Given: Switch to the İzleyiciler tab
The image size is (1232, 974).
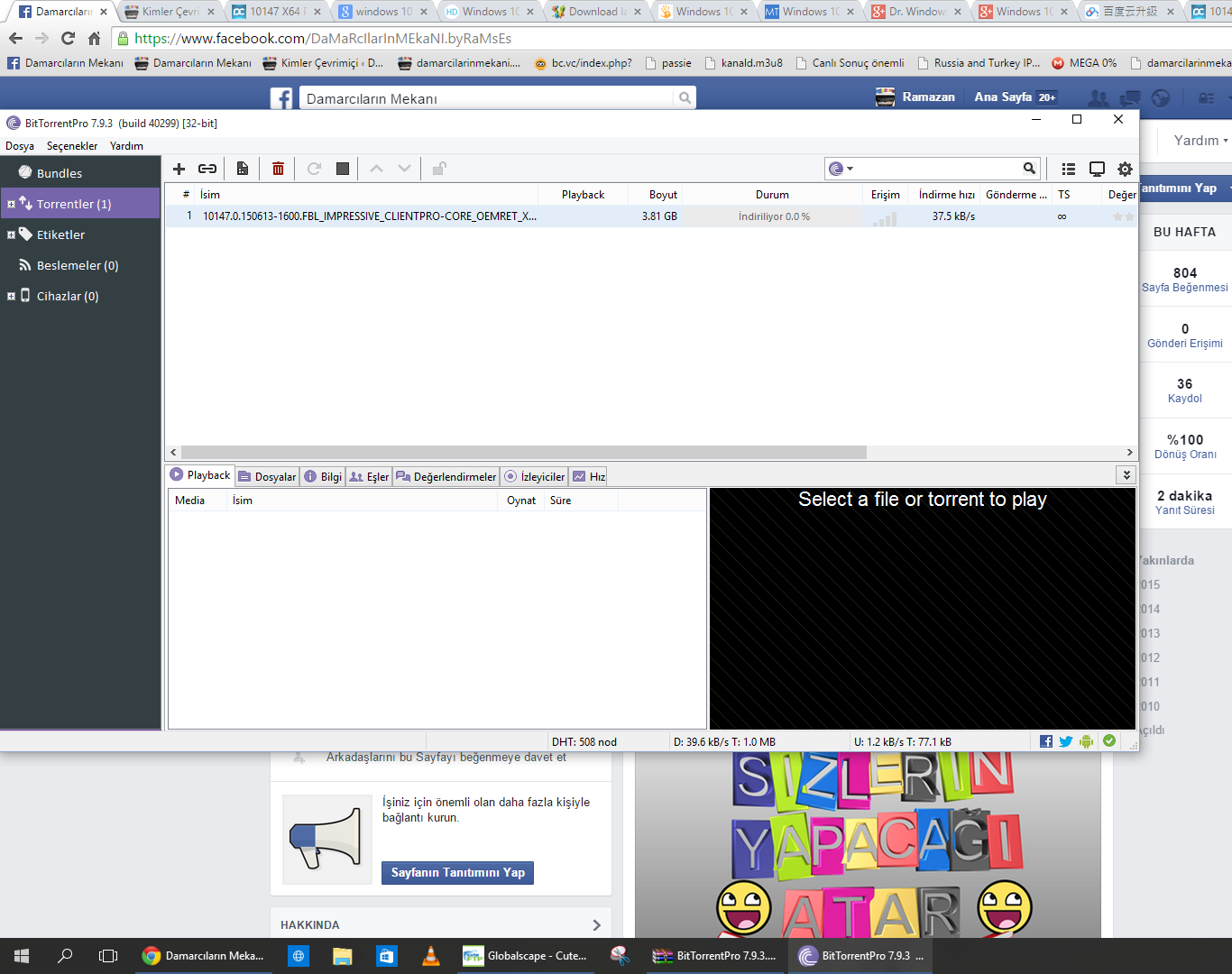Looking at the screenshot, I should coord(535,476).
